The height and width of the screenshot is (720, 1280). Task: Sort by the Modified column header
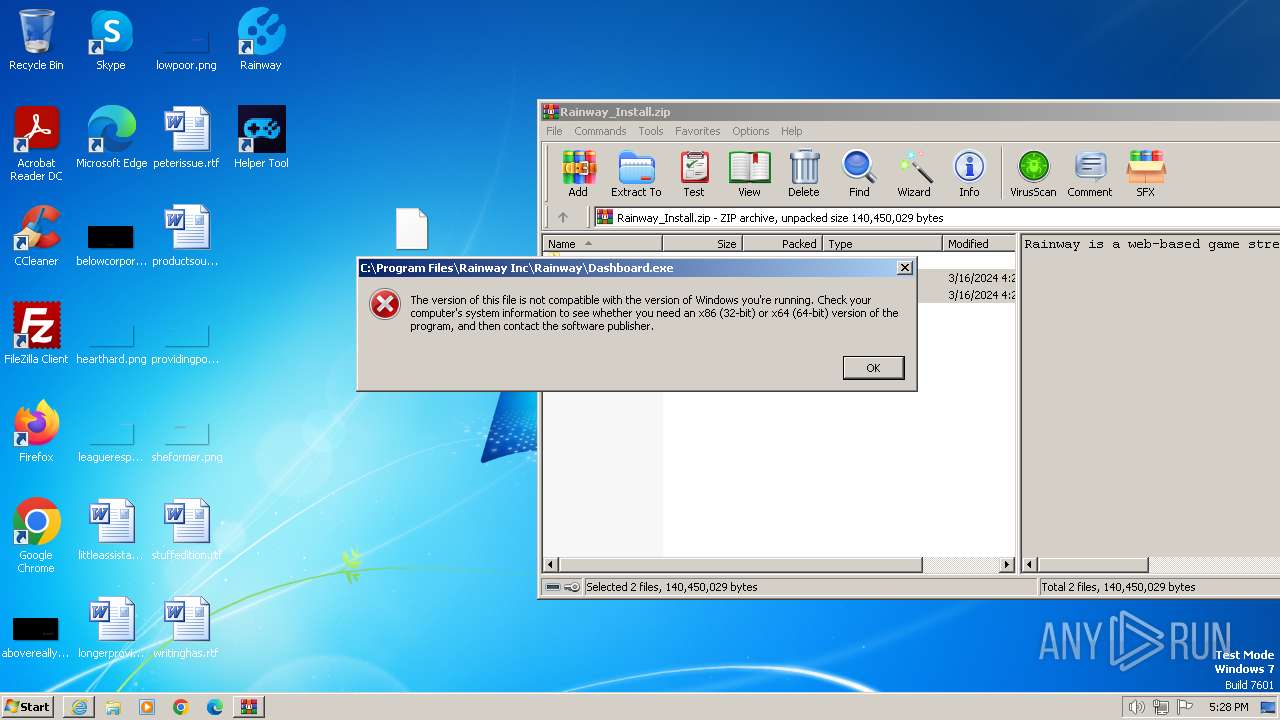click(979, 243)
